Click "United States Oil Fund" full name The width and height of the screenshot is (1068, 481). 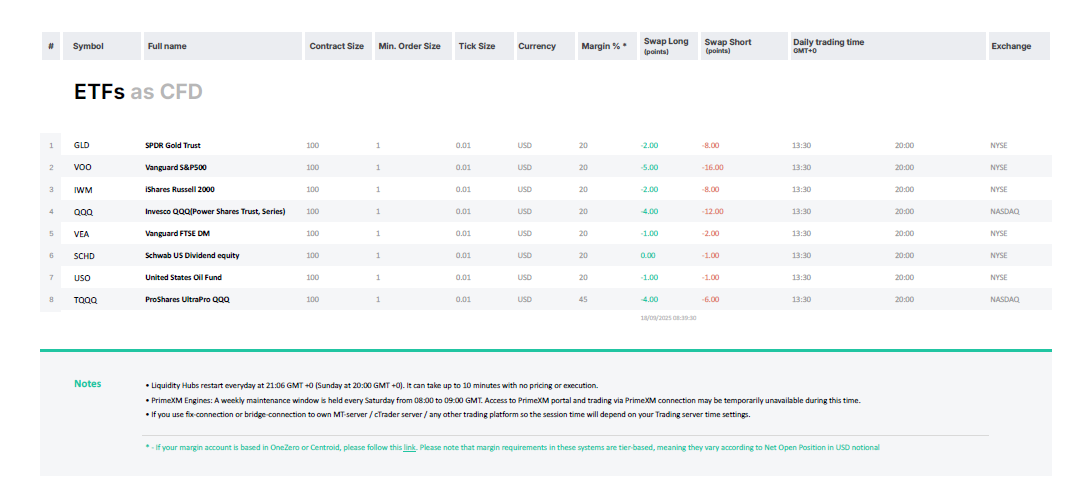tap(183, 277)
